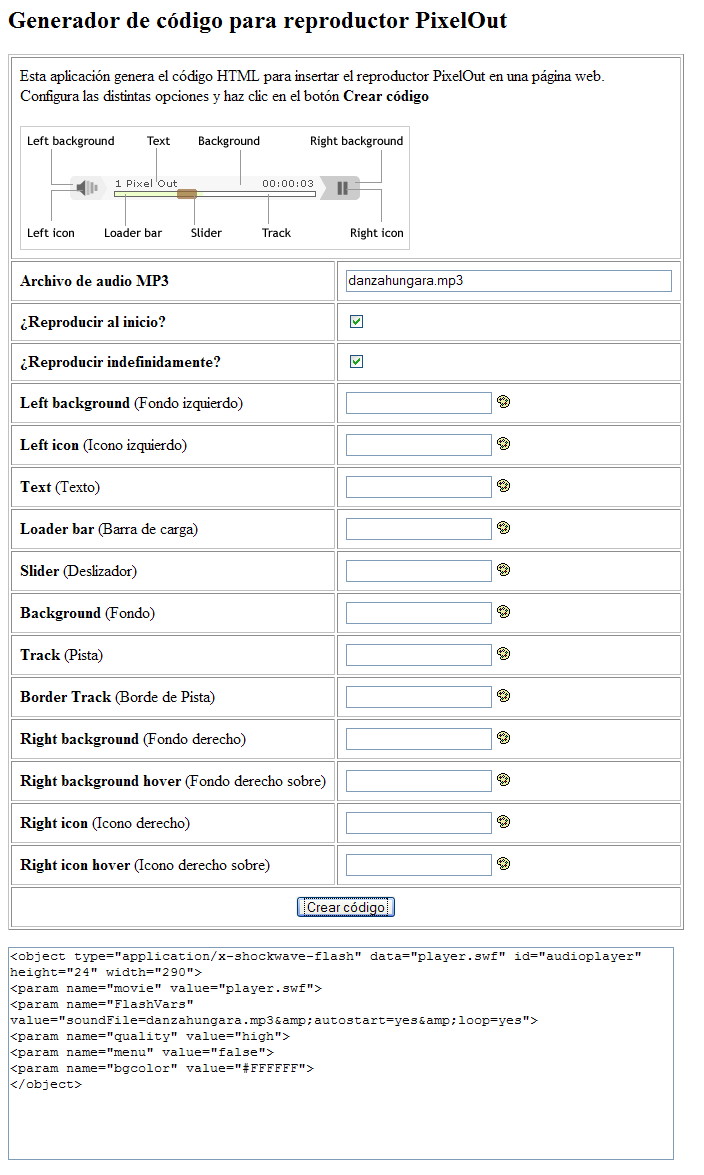The width and height of the screenshot is (704, 1175).
Task: Open color picker for Background (Fondo)
Action: pos(504,612)
